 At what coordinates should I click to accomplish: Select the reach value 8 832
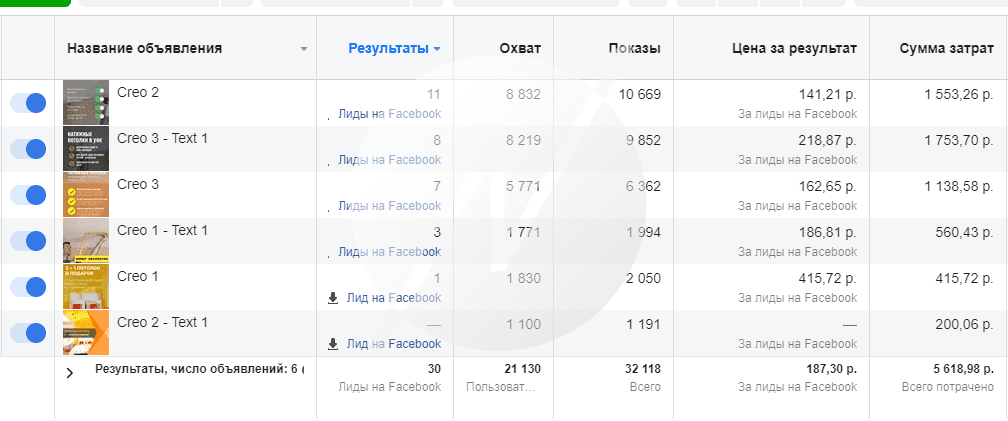tap(523, 94)
